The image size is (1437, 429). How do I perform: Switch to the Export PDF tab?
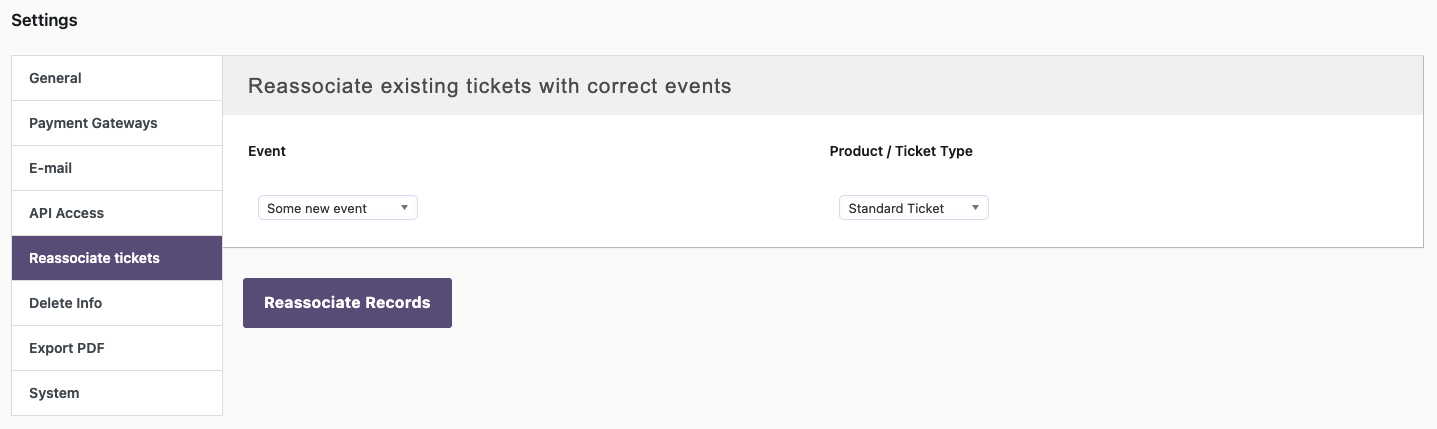coord(67,348)
